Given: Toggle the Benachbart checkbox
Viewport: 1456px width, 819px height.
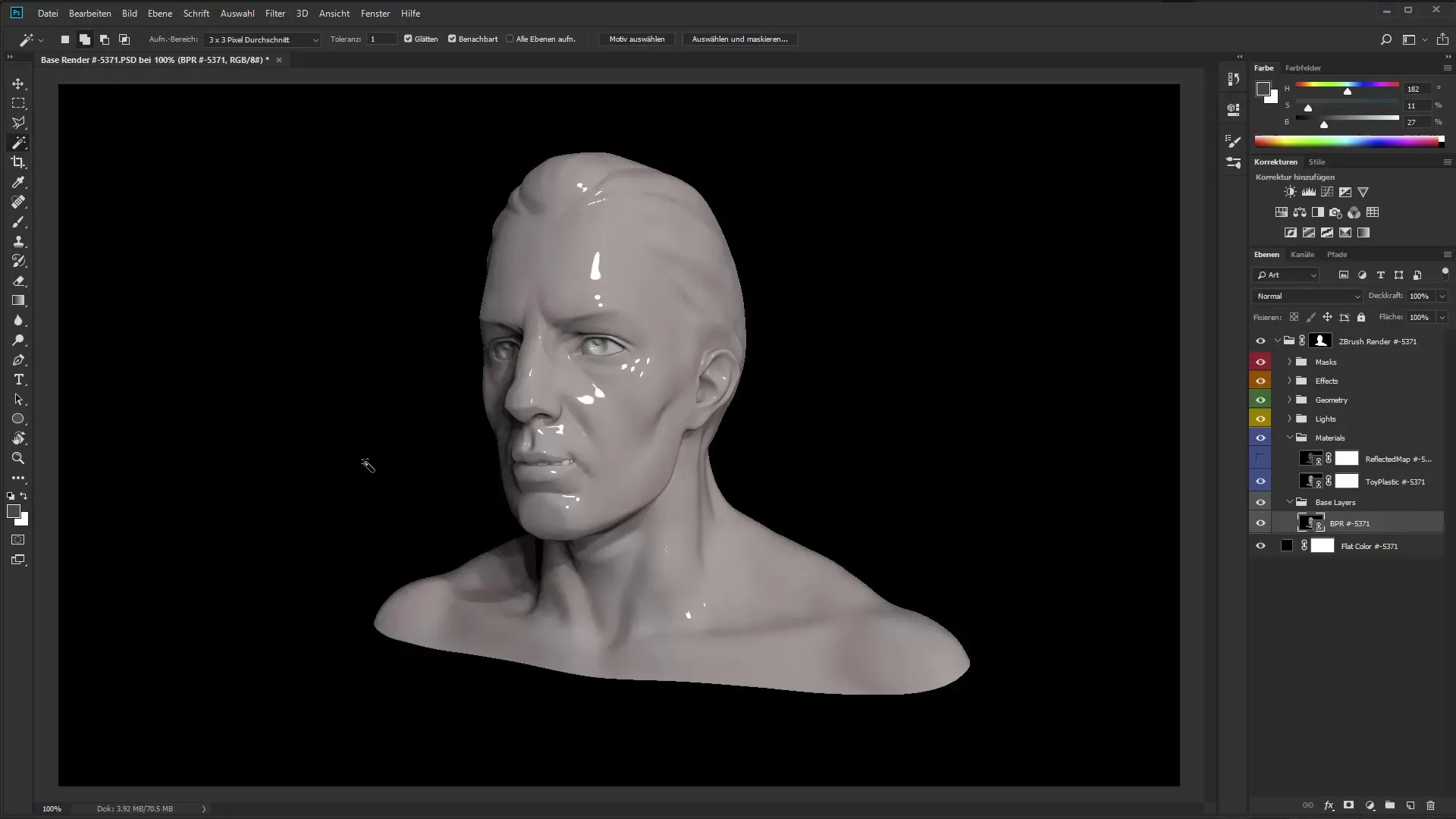Looking at the screenshot, I should point(452,39).
